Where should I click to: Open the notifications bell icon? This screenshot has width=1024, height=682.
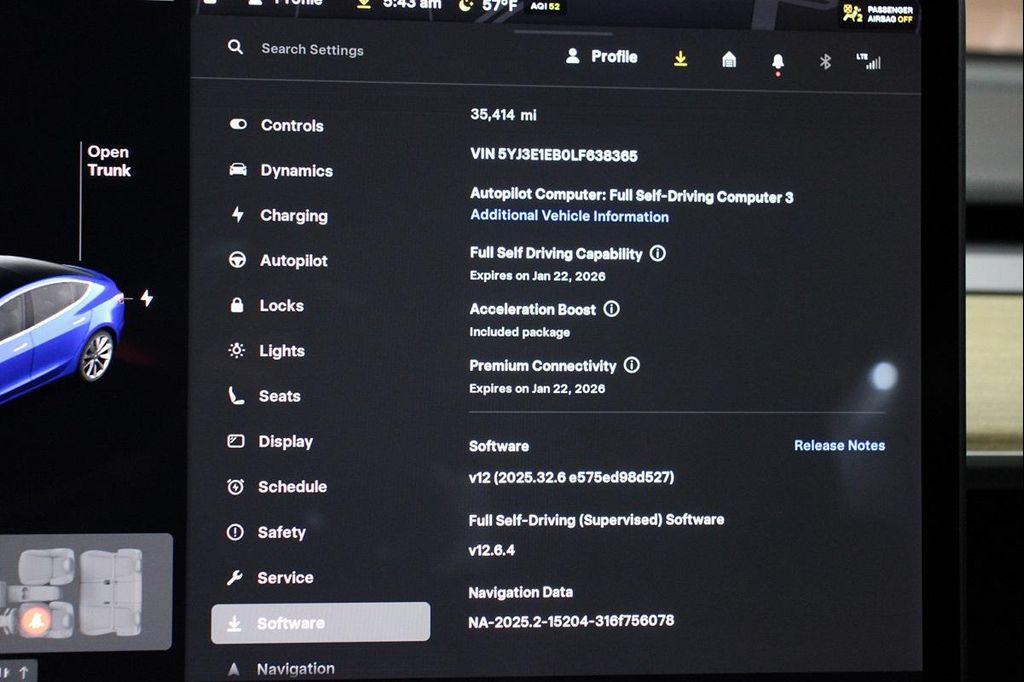(776, 59)
